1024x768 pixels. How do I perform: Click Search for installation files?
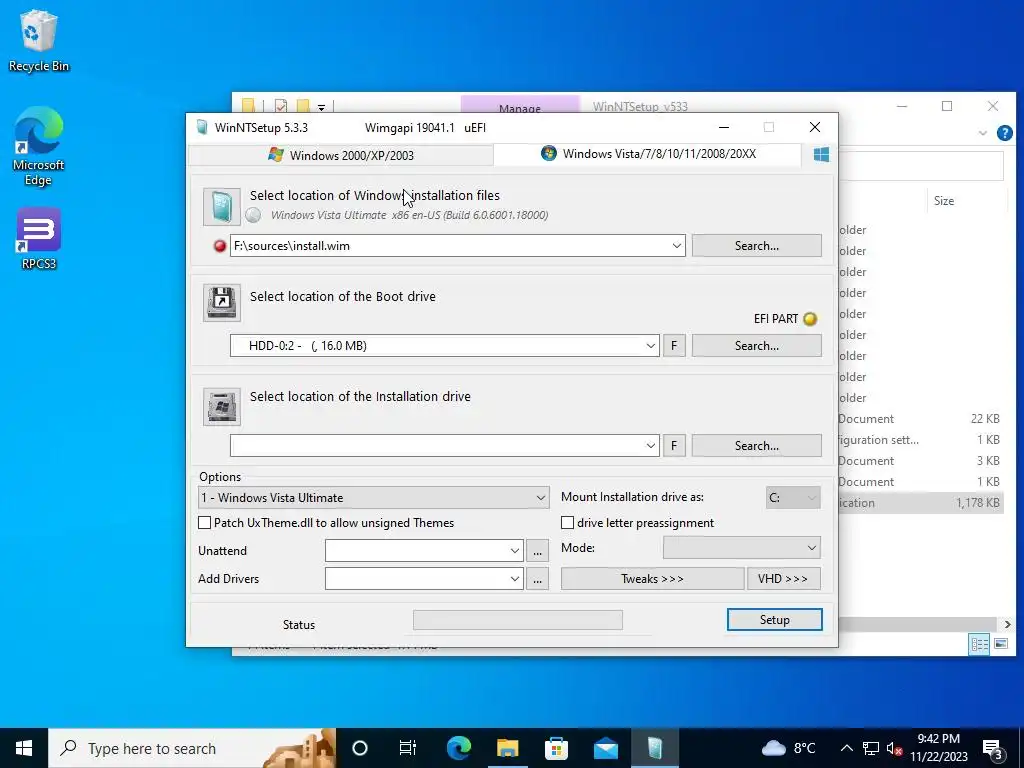pos(756,246)
